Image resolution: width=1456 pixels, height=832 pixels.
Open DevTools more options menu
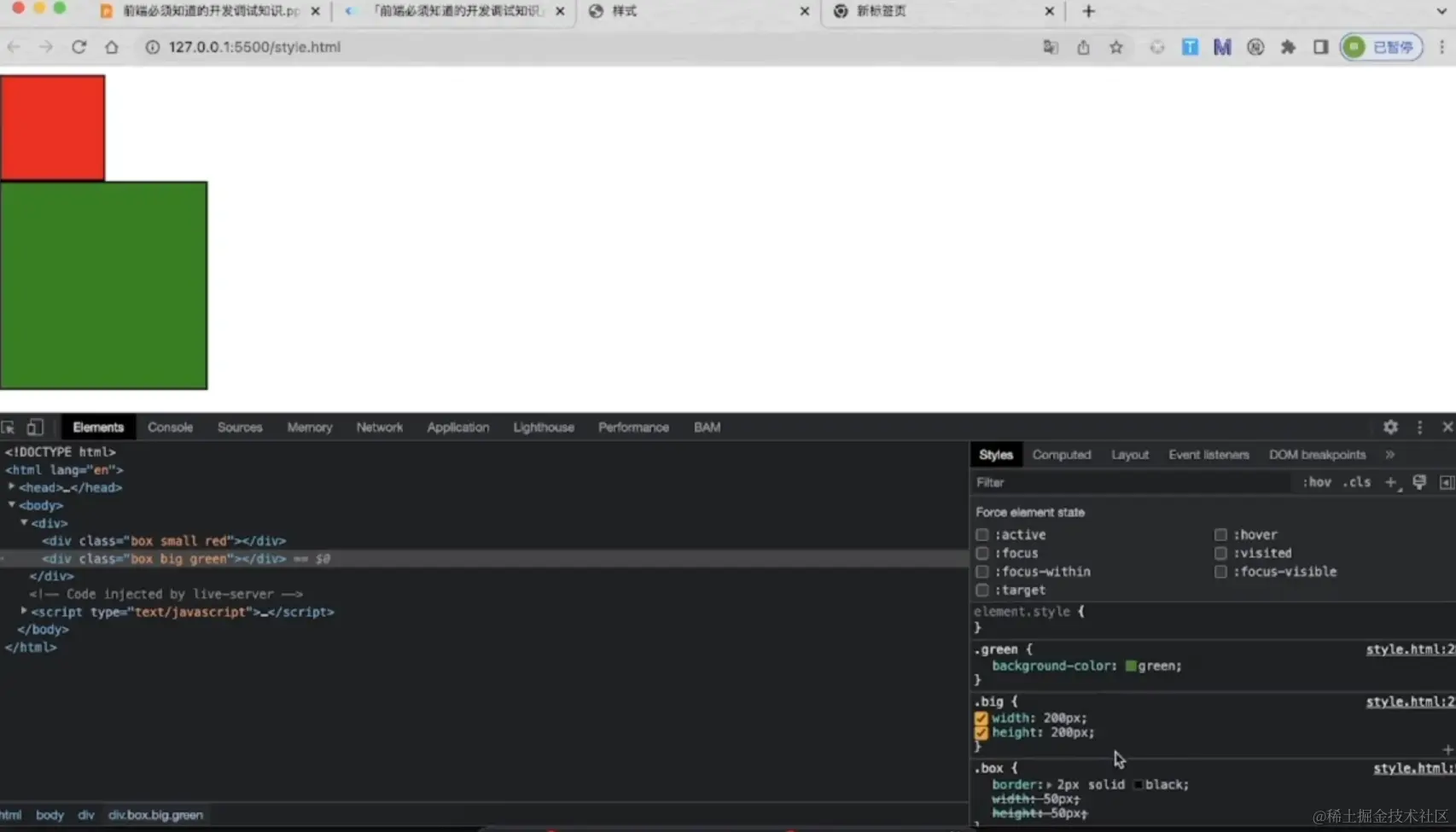[x=1420, y=427]
